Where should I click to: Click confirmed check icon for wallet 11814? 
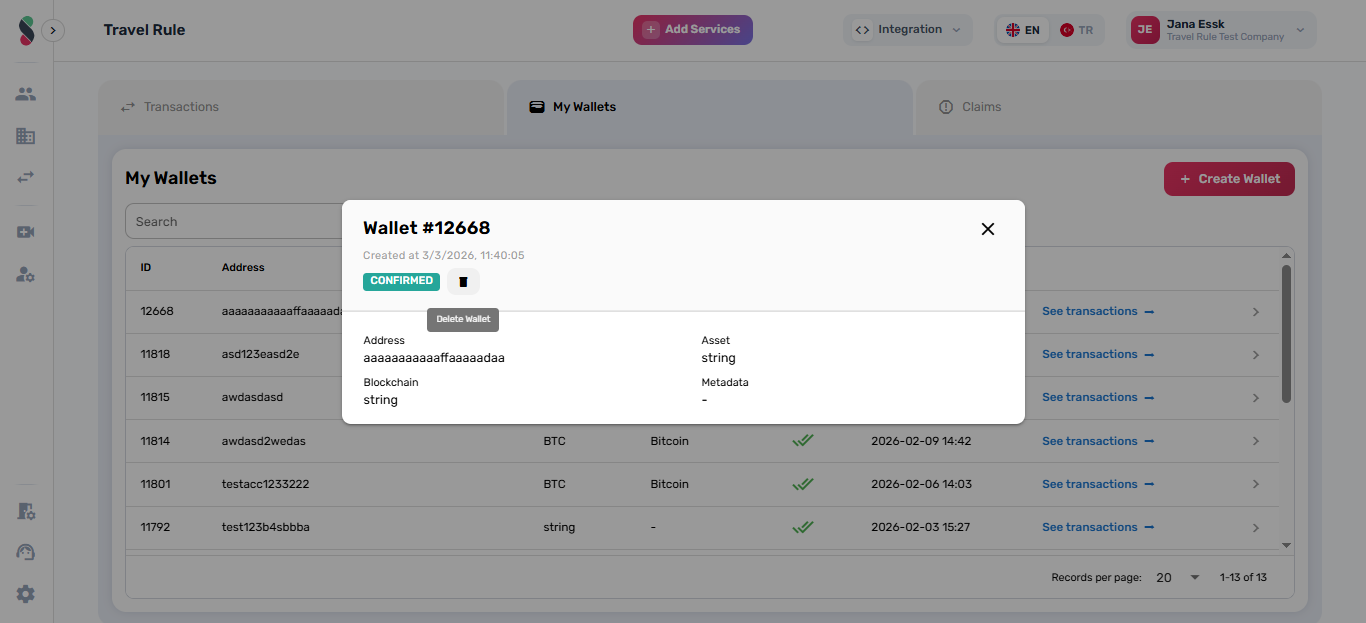tap(802, 441)
